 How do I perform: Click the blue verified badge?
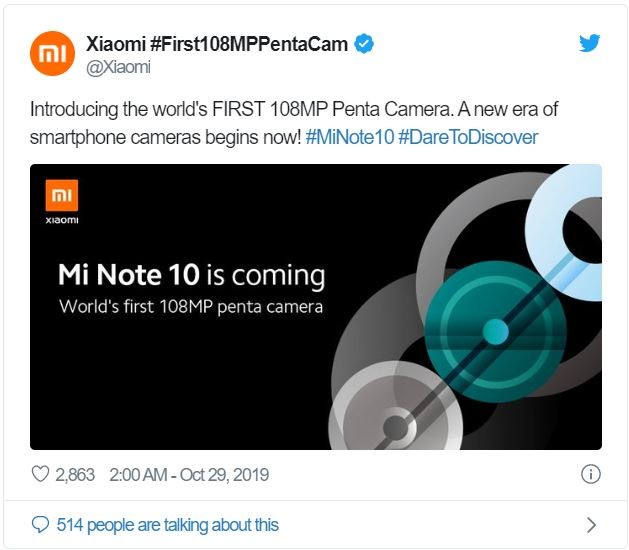[x=364, y=44]
